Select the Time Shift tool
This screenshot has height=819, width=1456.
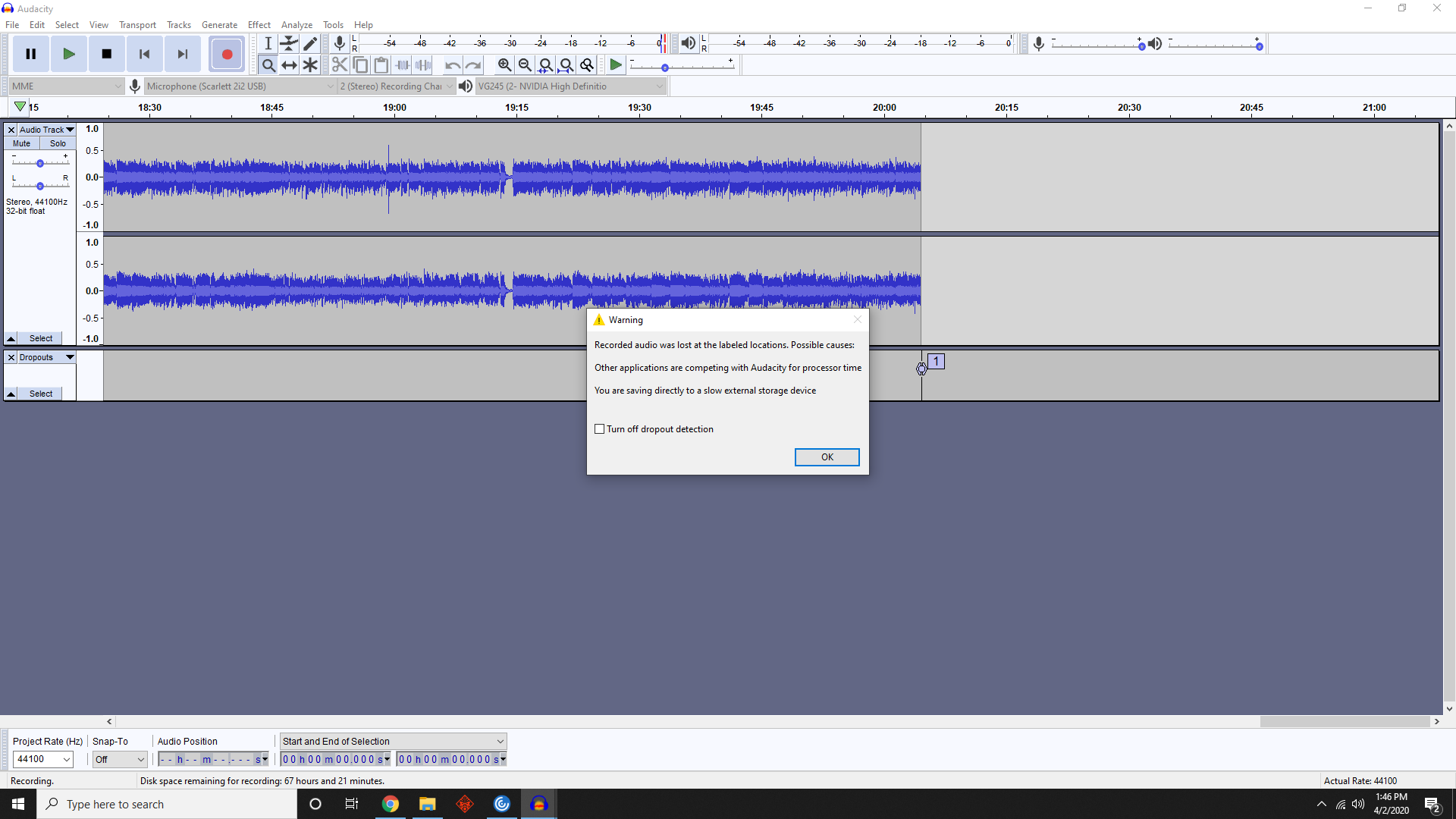(289, 65)
